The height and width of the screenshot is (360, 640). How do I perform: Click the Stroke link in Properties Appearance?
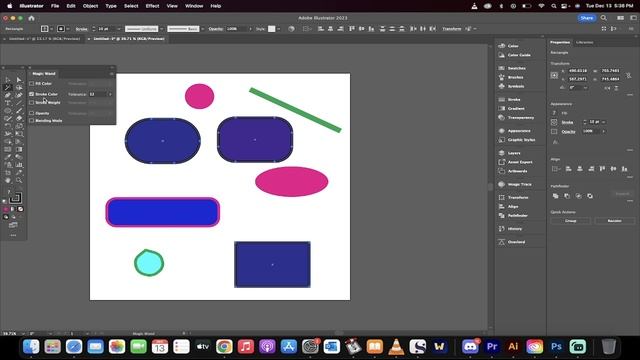tap(567, 122)
